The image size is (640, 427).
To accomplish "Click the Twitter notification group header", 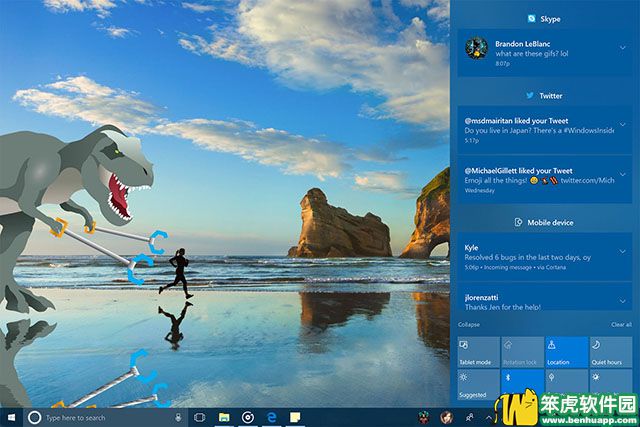I will [x=544, y=96].
